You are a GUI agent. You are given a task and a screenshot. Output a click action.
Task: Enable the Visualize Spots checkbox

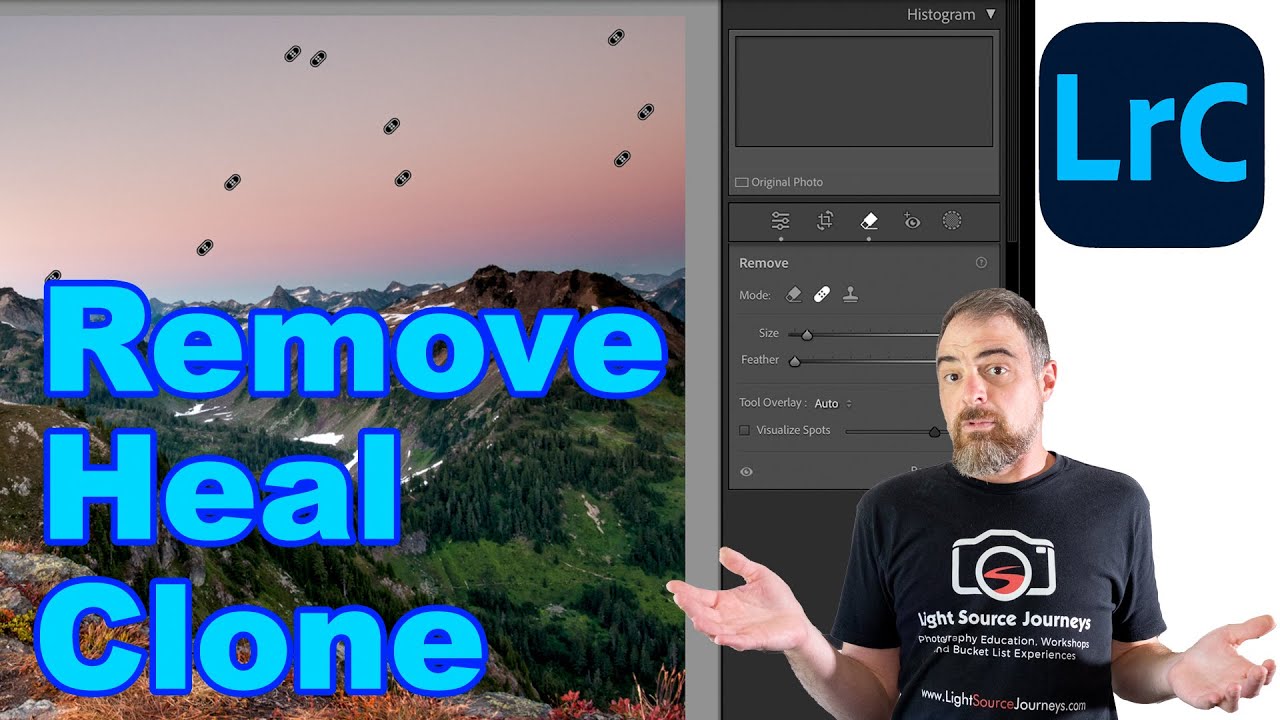[x=744, y=430]
